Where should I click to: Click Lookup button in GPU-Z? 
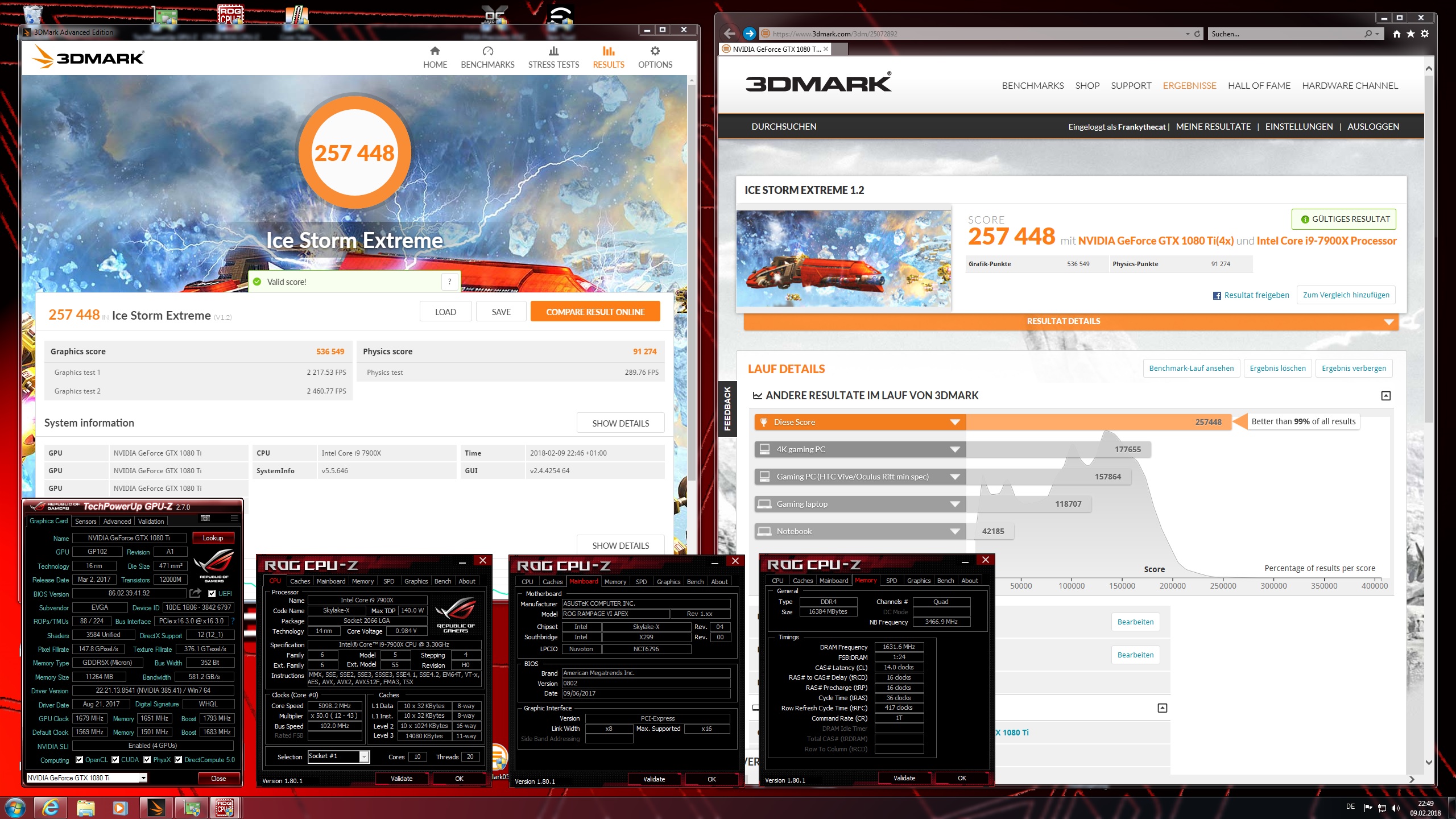coord(213,537)
